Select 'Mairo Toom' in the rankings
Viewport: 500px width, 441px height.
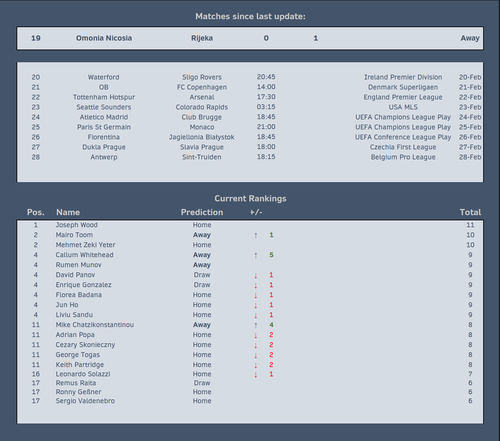click(74, 235)
